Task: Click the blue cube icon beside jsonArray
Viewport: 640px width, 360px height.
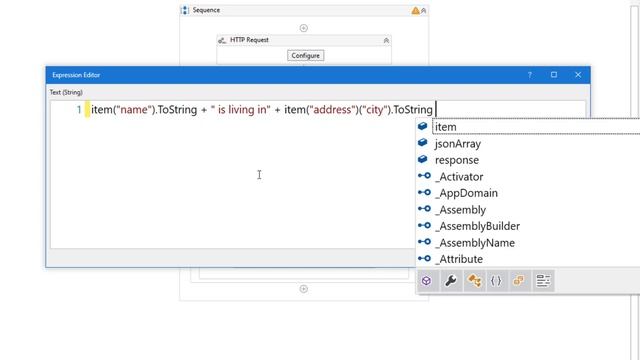Action: [422, 142]
